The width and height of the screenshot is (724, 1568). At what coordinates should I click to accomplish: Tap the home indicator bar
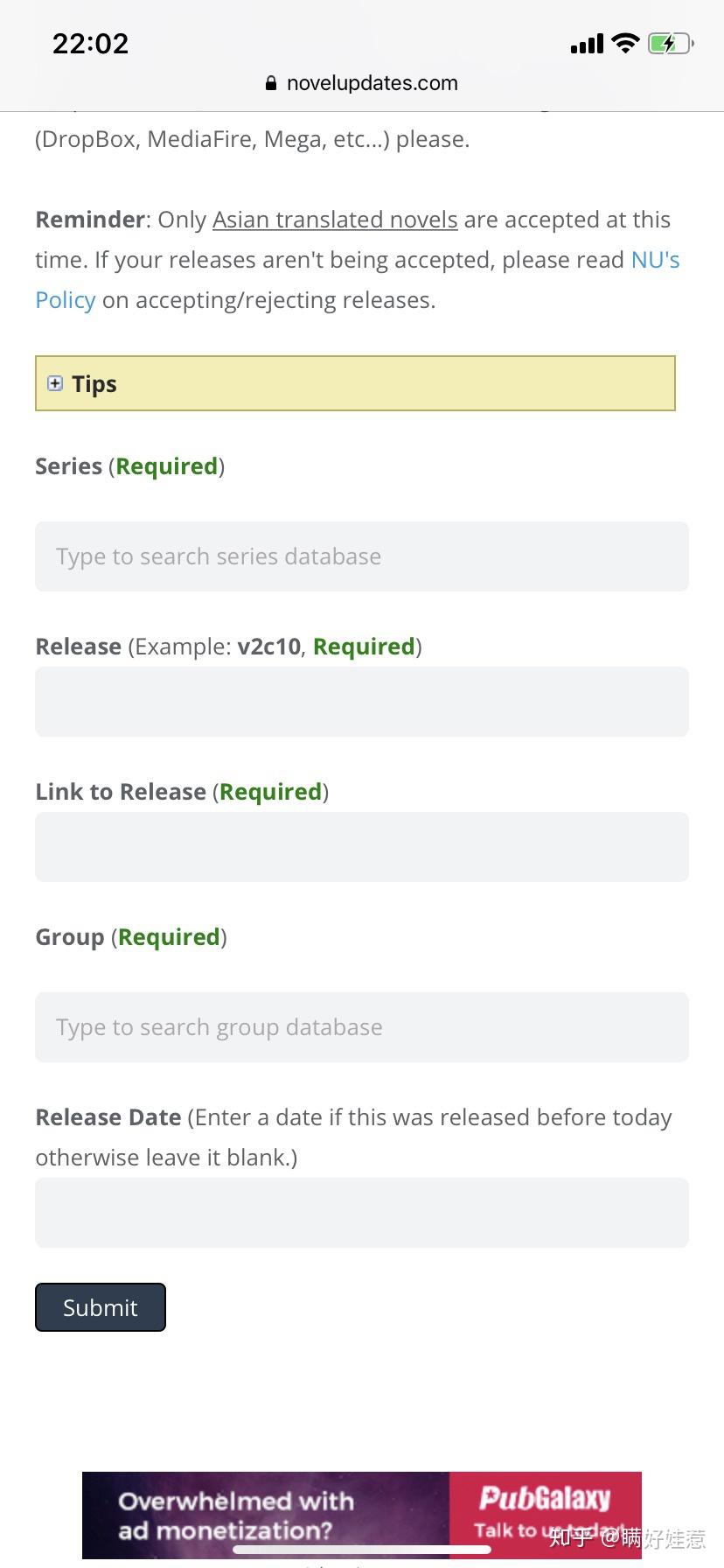point(362,1550)
